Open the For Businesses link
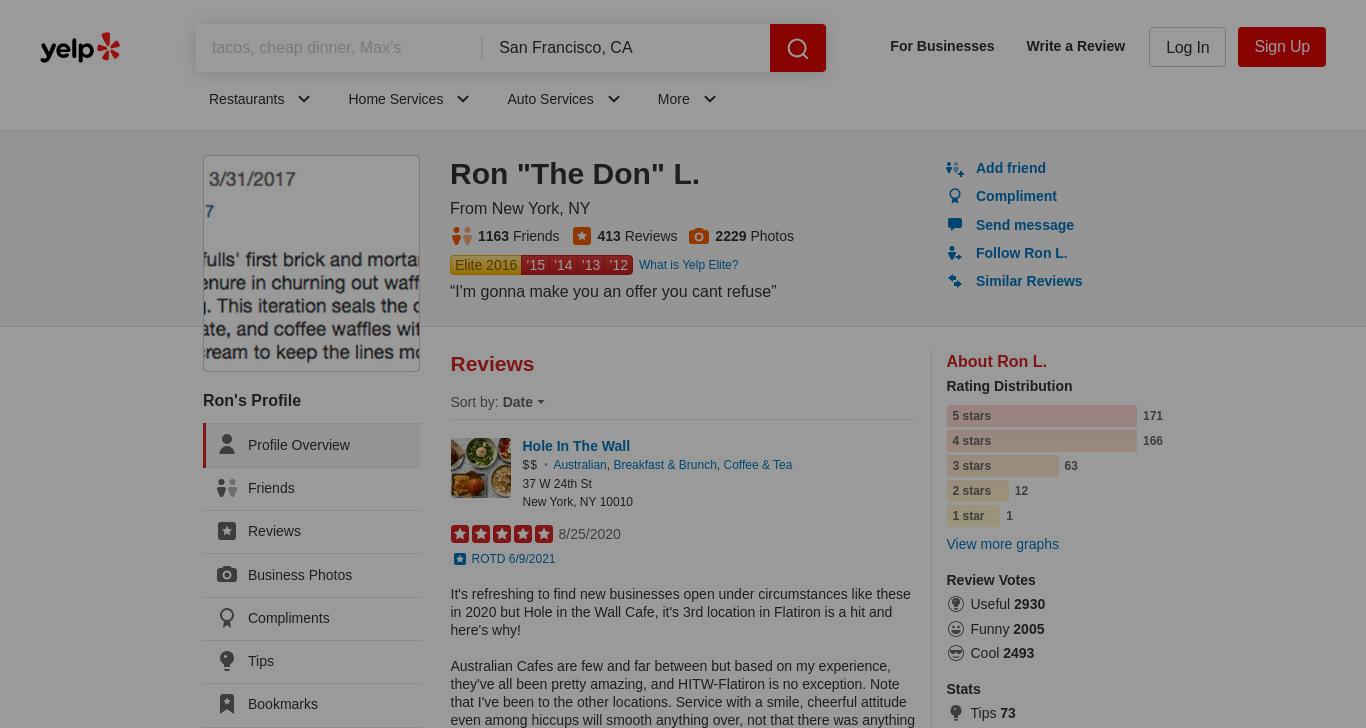This screenshot has height=728, width=1366. click(942, 46)
